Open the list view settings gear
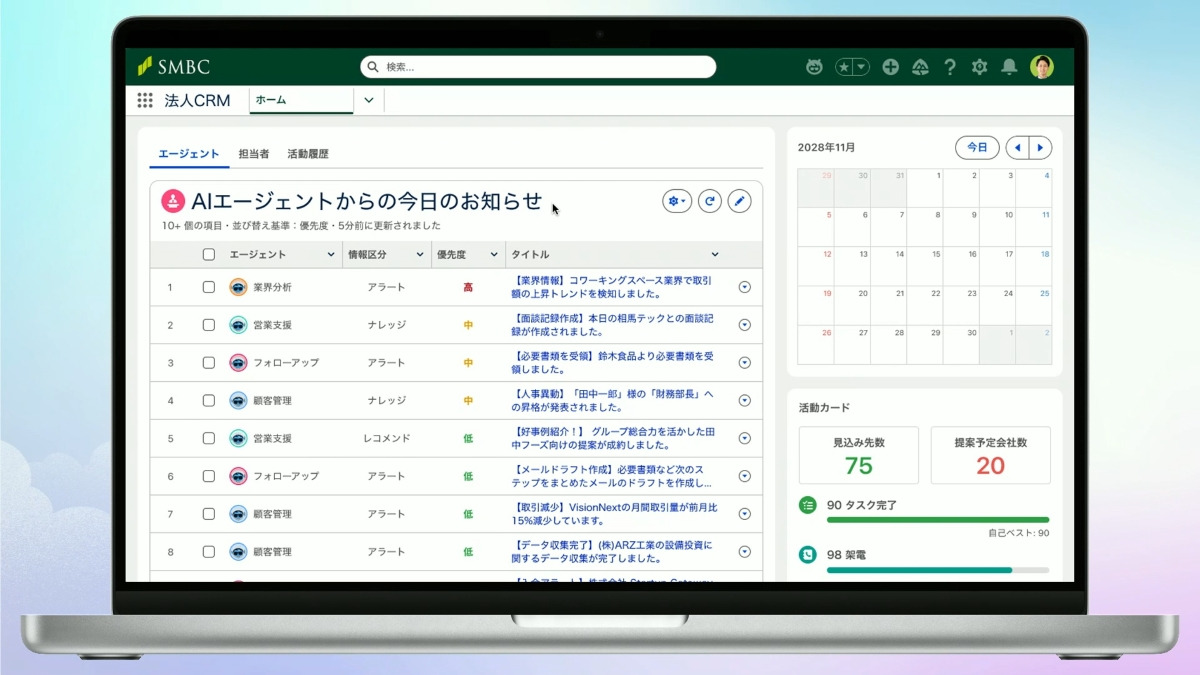The height and width of the screenshot is (675, 1200). click(677, 201)
